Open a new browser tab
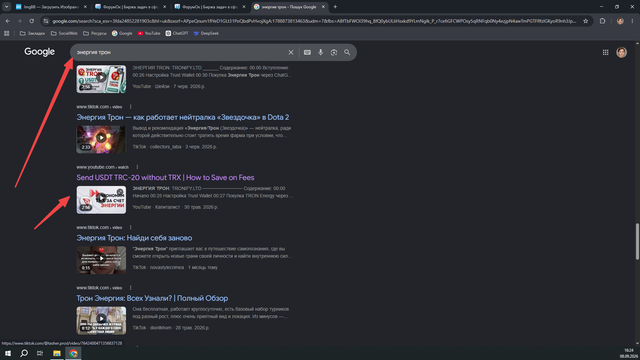Image resolution: width=640 pixels, height=360 pixels. 335,7
